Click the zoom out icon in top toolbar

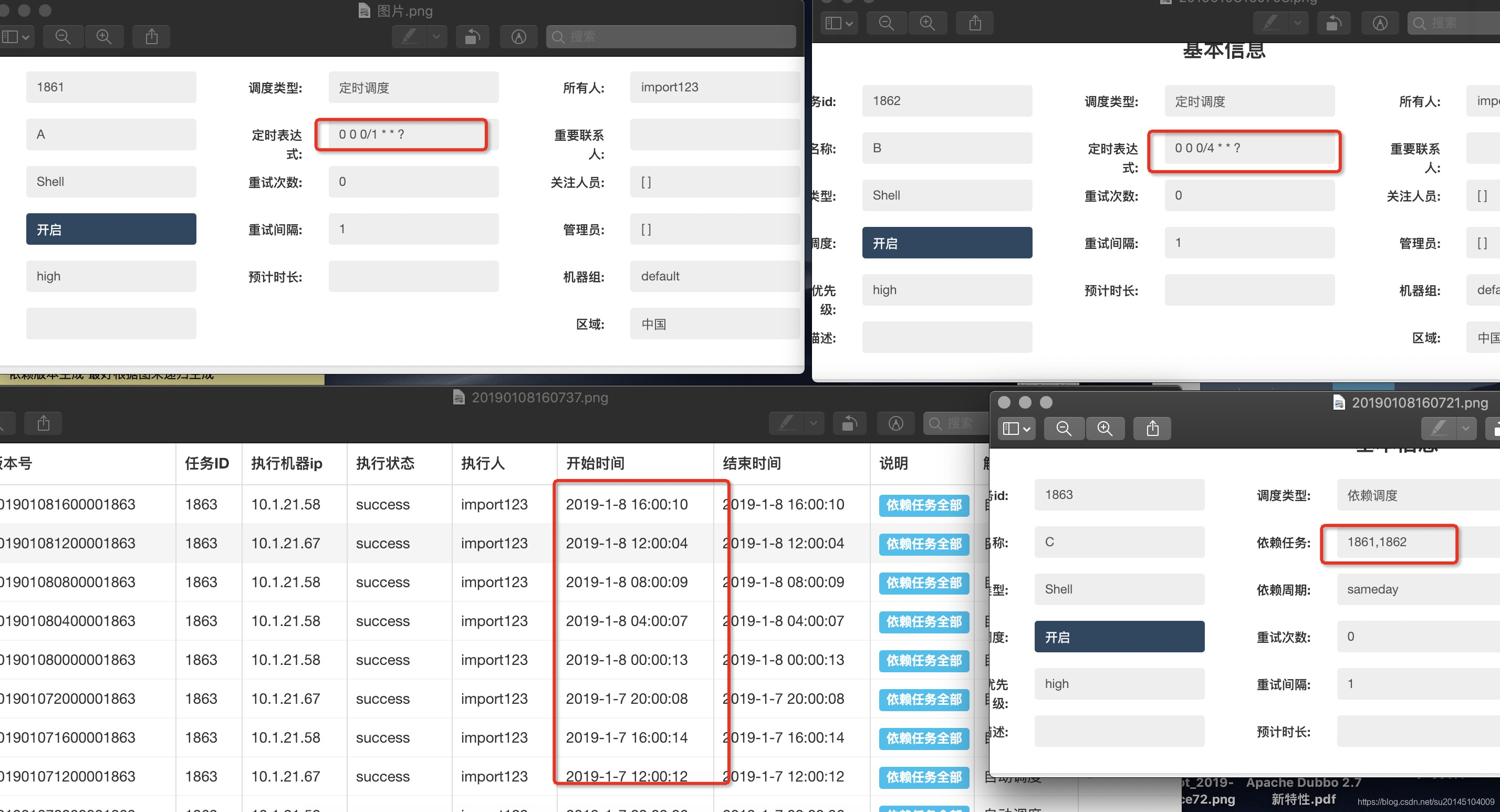(x=62, y=38)
